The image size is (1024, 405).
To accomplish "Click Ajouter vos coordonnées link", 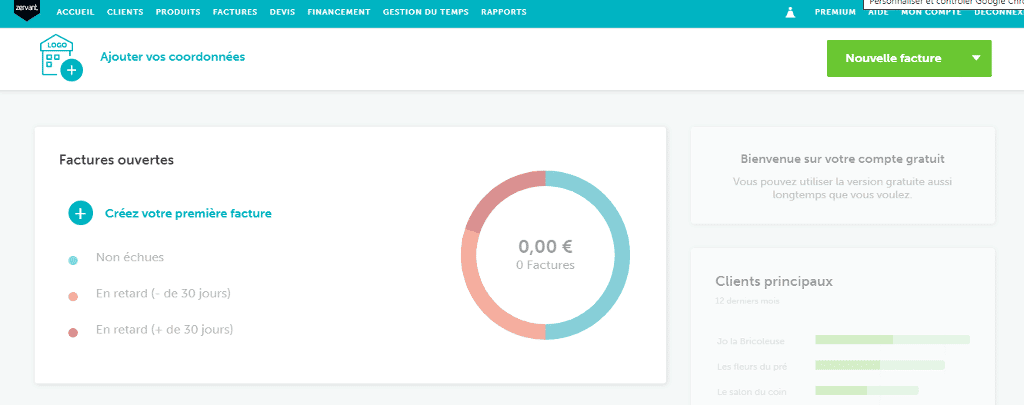I will pos(172,57).
